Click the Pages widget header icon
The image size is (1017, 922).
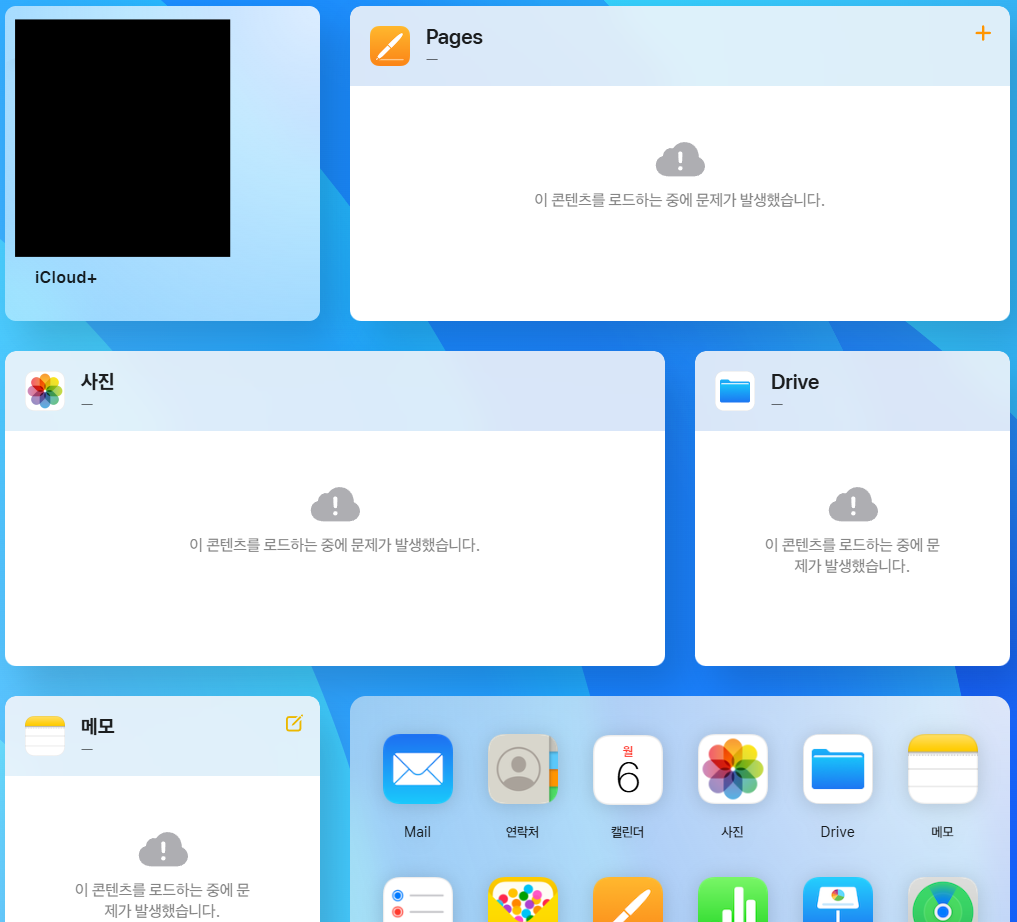[x=390, y=46]
